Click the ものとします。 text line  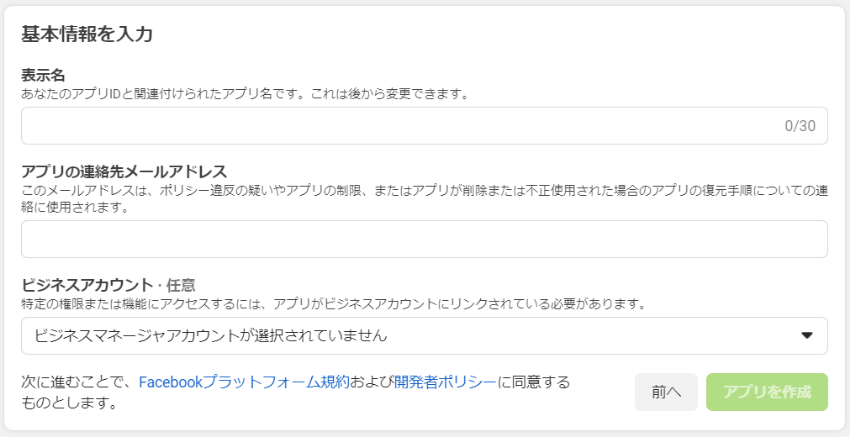tap(69, 403)
